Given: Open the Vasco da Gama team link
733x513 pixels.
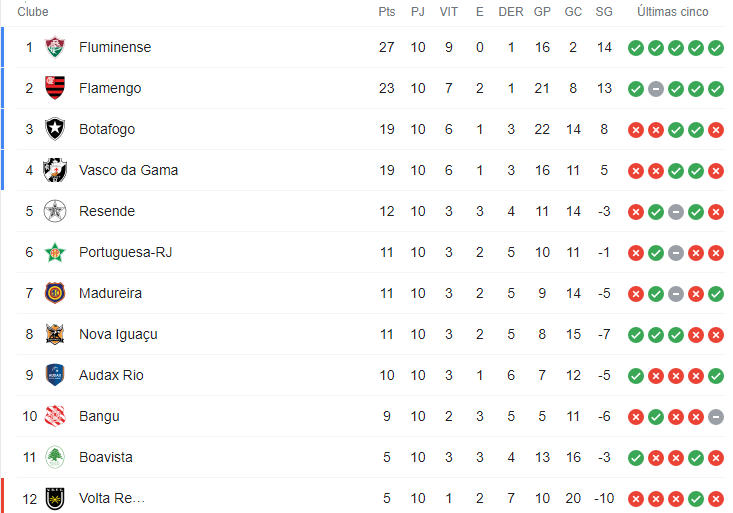Looking at the screenshot, I should [x=129, y=170].
